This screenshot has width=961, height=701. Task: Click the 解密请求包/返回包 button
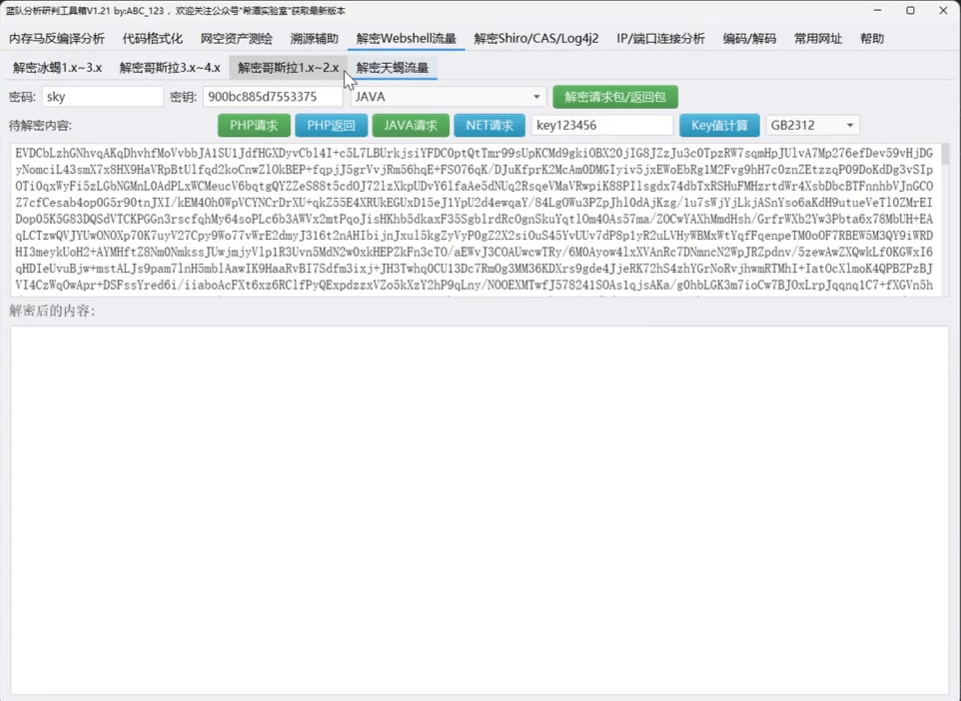(615, 97)
